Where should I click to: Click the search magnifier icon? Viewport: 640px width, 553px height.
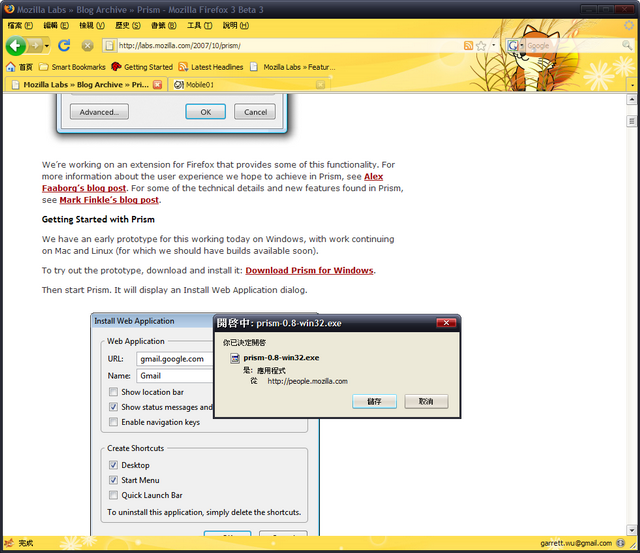click(x=627, y=45)
